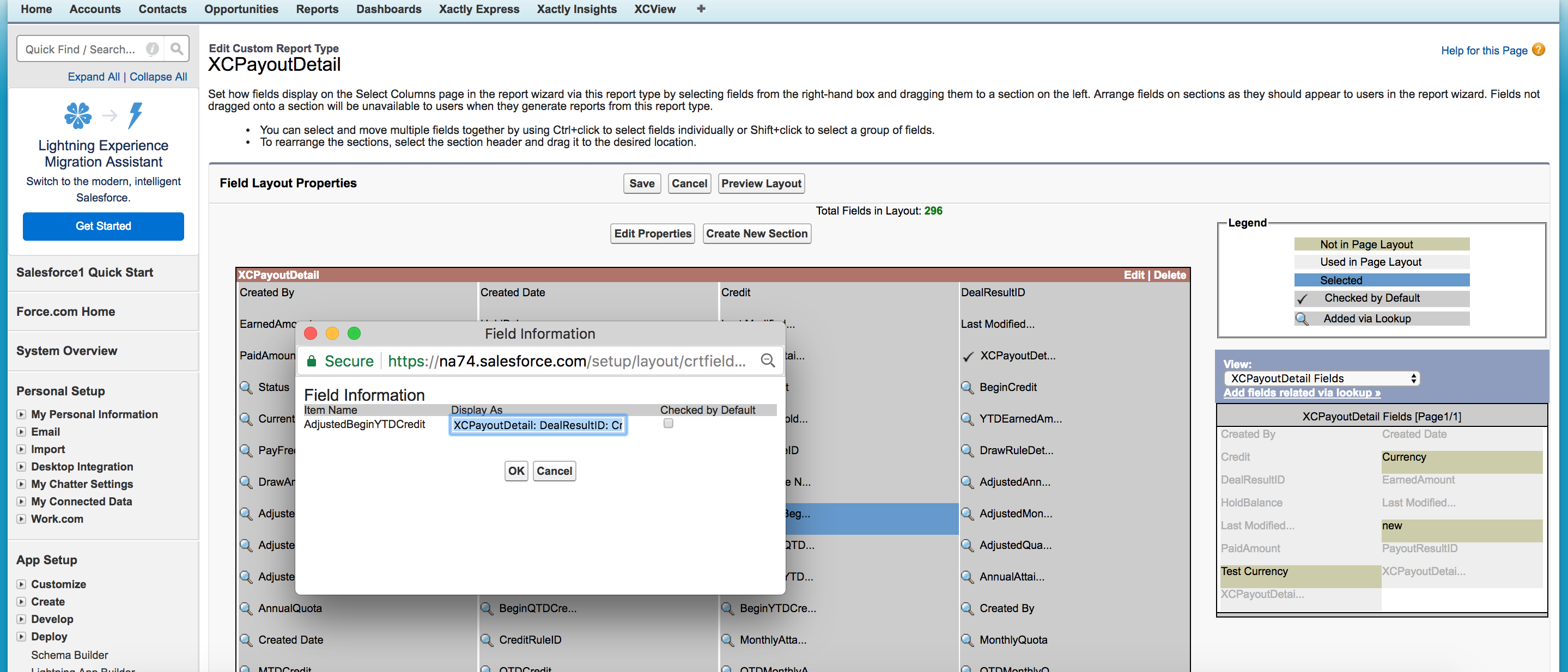The width and height of the screenshot is (1568, 672).
Task: Click the lookup icon beside BeginCredit
Action: 967,387
